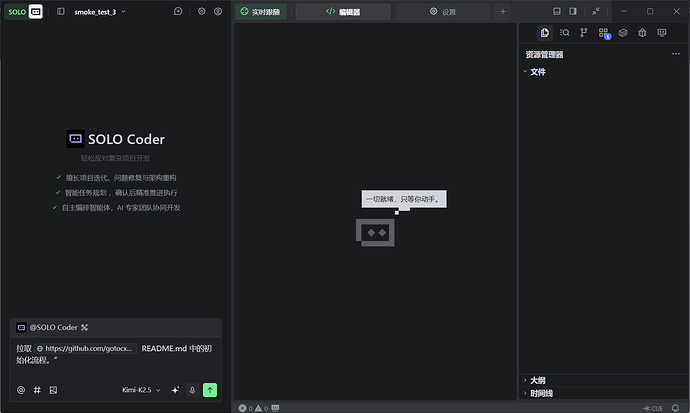The width and height of the screenshot is (690, 413).
Task: Toggle the sidebar layout icon beside smoke_test_3
Action: point(61,11)
